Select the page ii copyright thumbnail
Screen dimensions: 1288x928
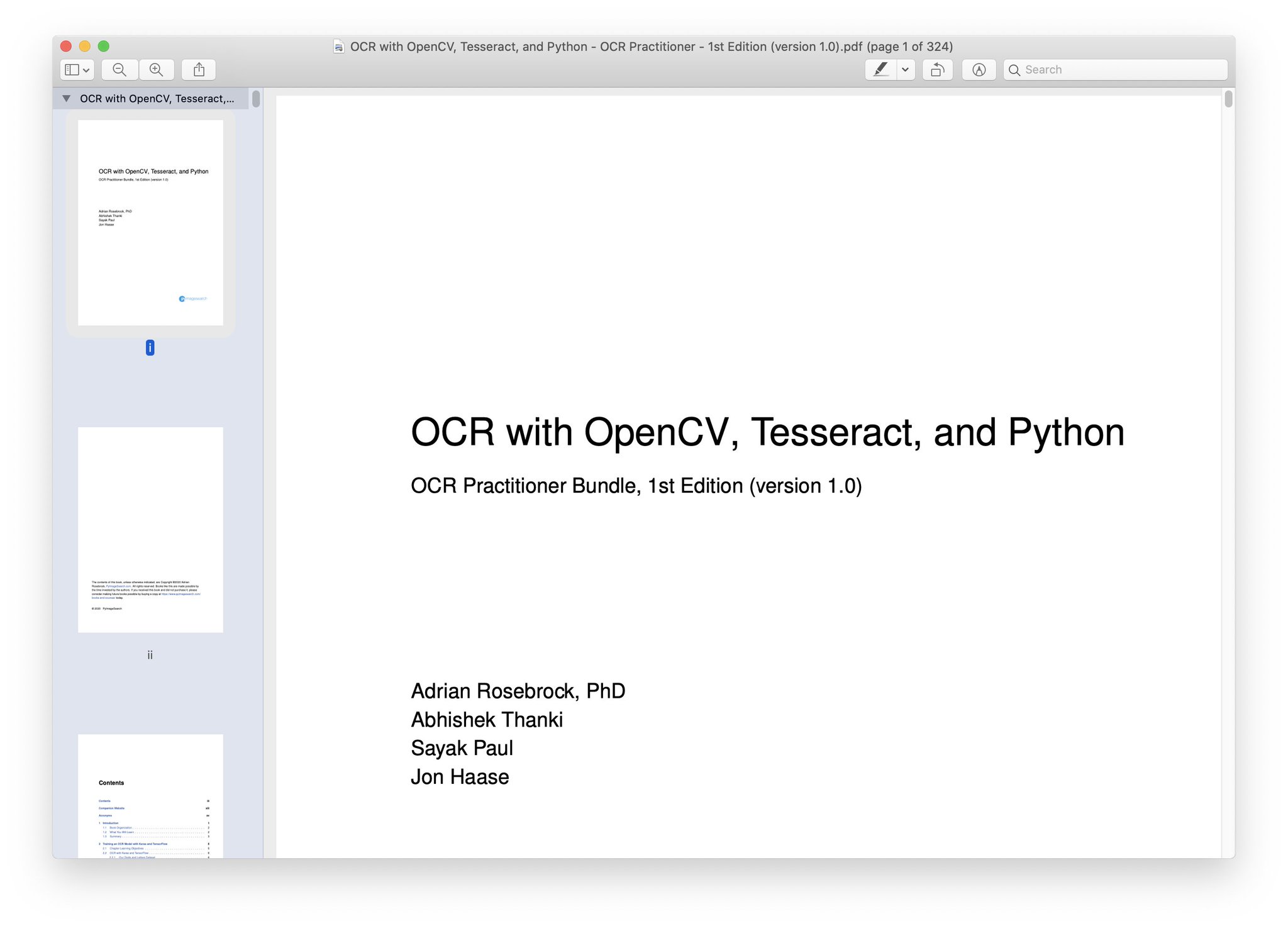coord(150,530)
